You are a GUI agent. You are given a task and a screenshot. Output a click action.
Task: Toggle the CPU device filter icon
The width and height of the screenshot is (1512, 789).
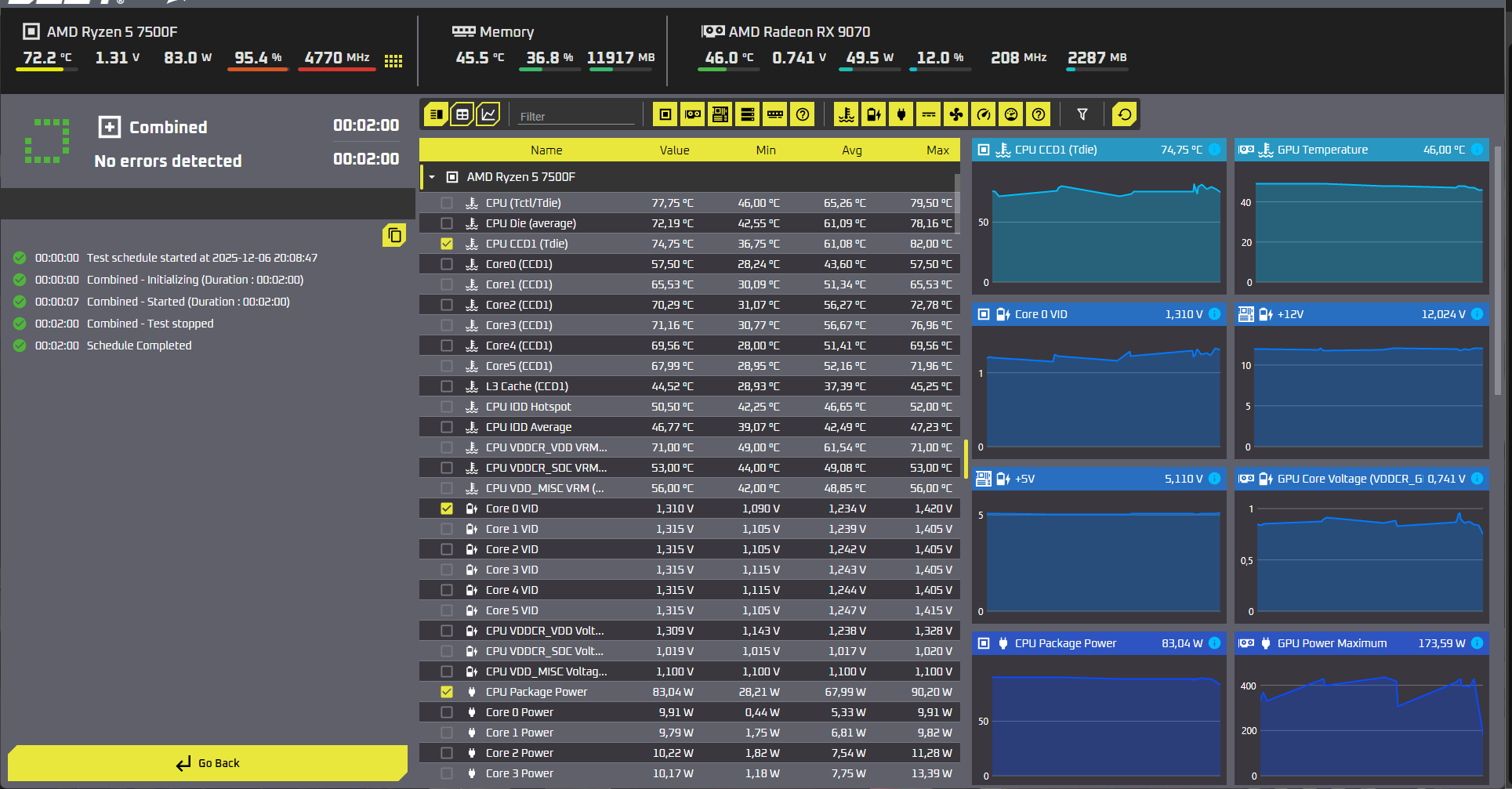[x=665, y=114]
